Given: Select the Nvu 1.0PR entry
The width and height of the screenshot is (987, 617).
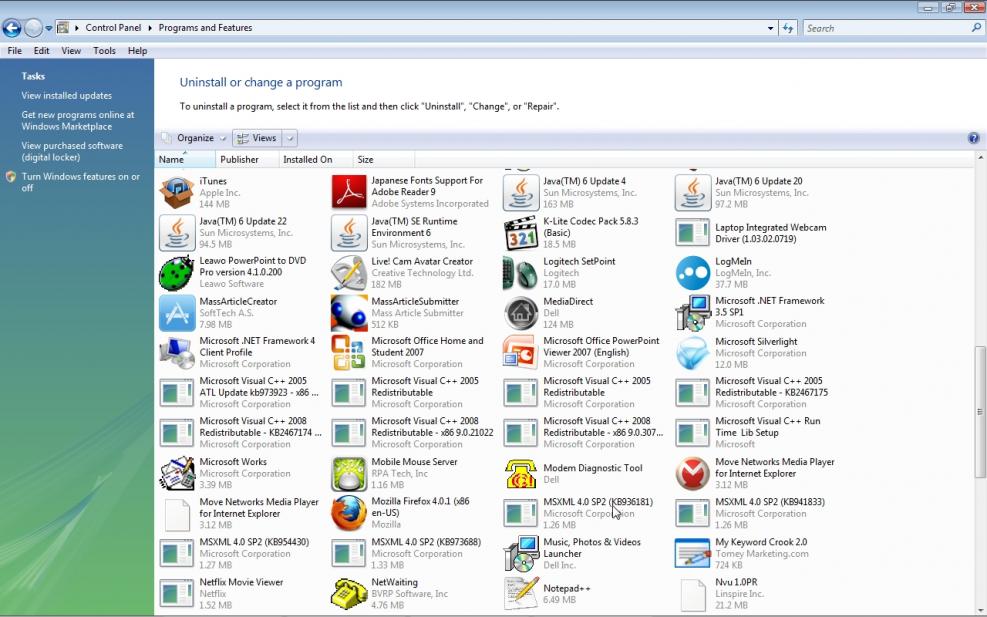Looking at the screenshot, I should 754,594.
